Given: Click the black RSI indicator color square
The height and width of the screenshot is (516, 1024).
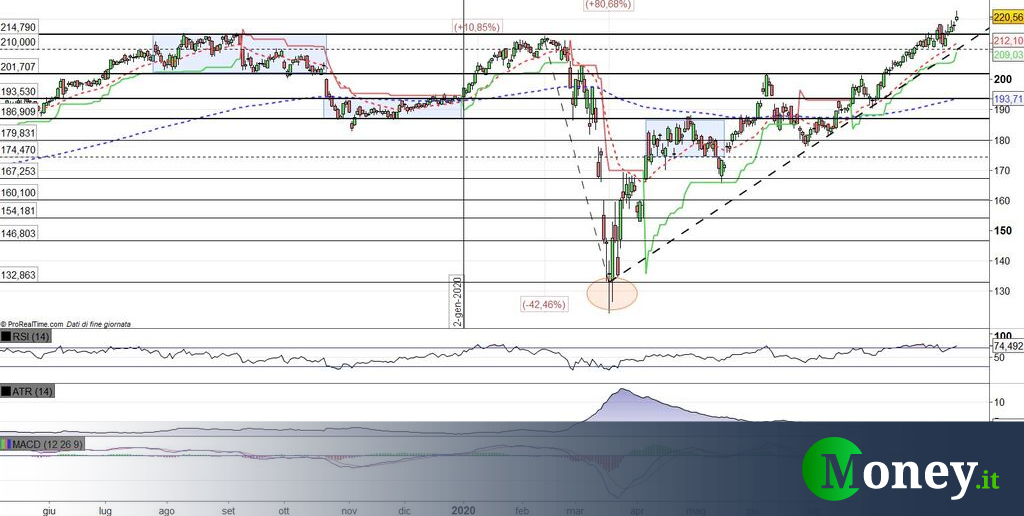Looking at the screenshot, I should (x=7, y=337).
